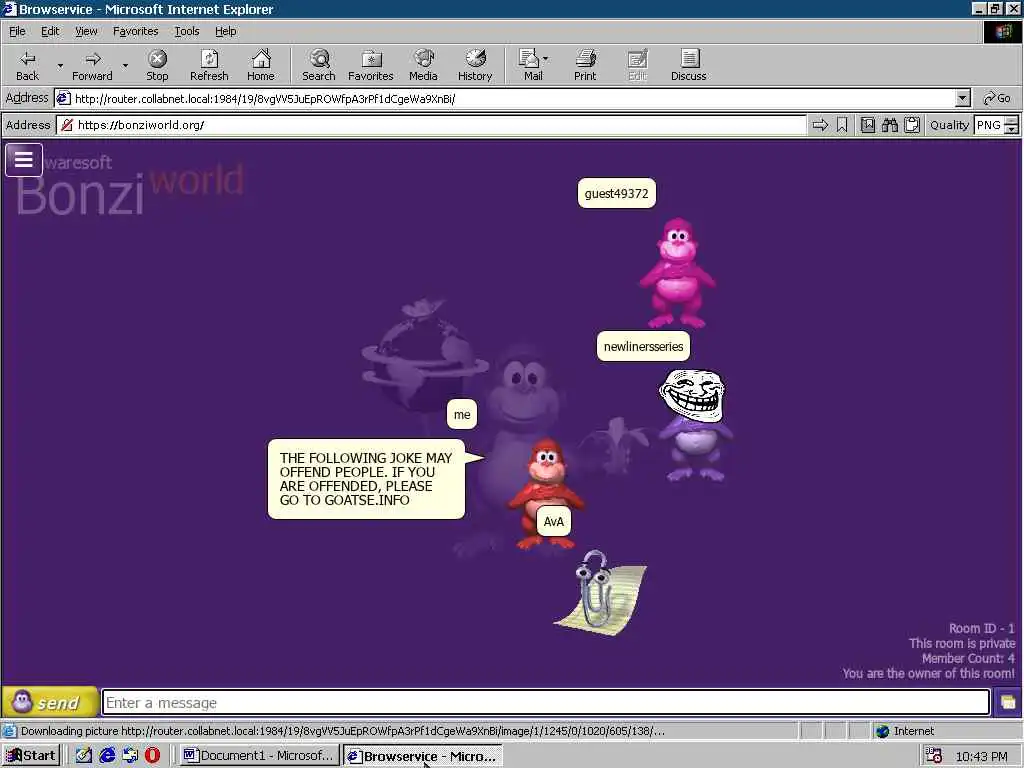The height and width of the screenshot is (768, 1024).
Task: Switch to Document1 Microsoft Word taskbar button
Action: (259, 755)
